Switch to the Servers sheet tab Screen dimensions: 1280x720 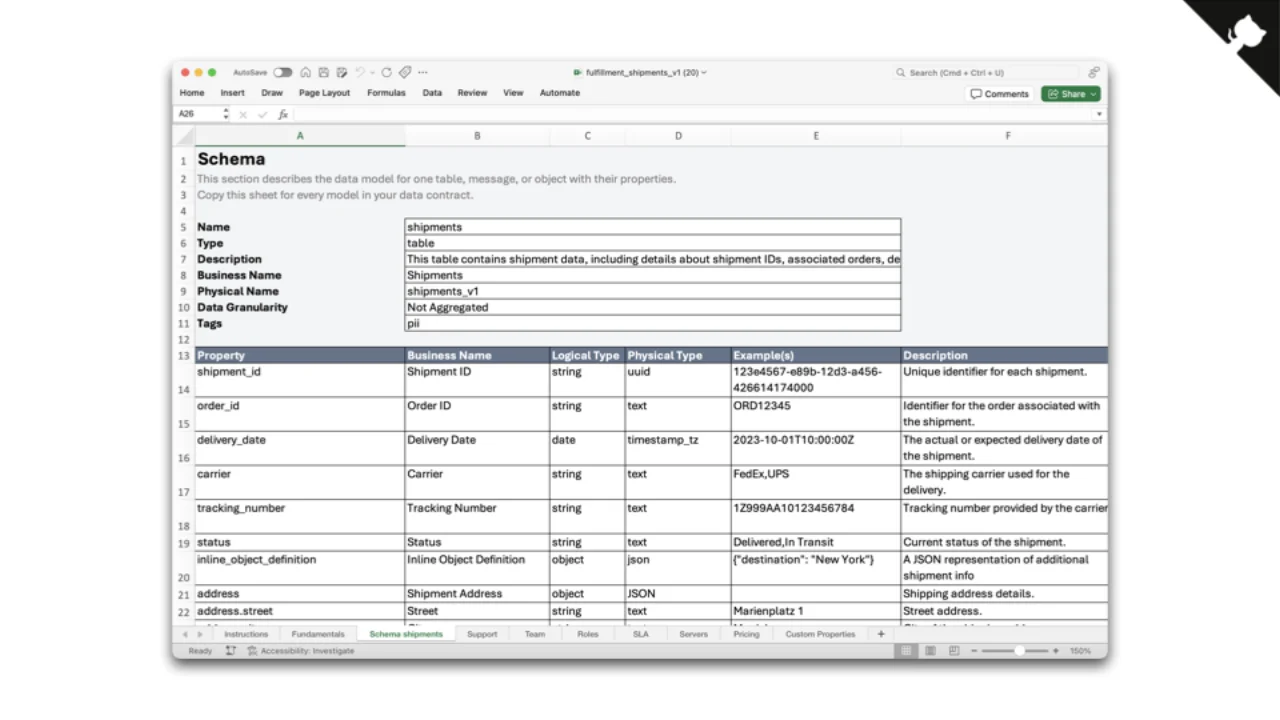coord(693,634)
